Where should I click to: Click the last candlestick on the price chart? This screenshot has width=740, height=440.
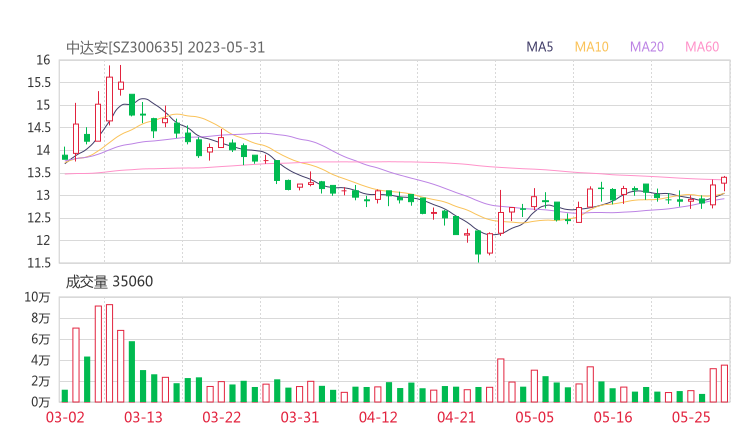pos(724,182)
